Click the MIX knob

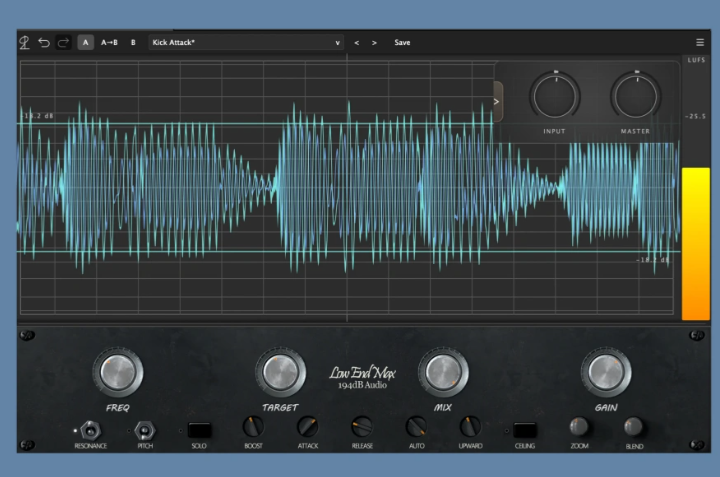443,372
